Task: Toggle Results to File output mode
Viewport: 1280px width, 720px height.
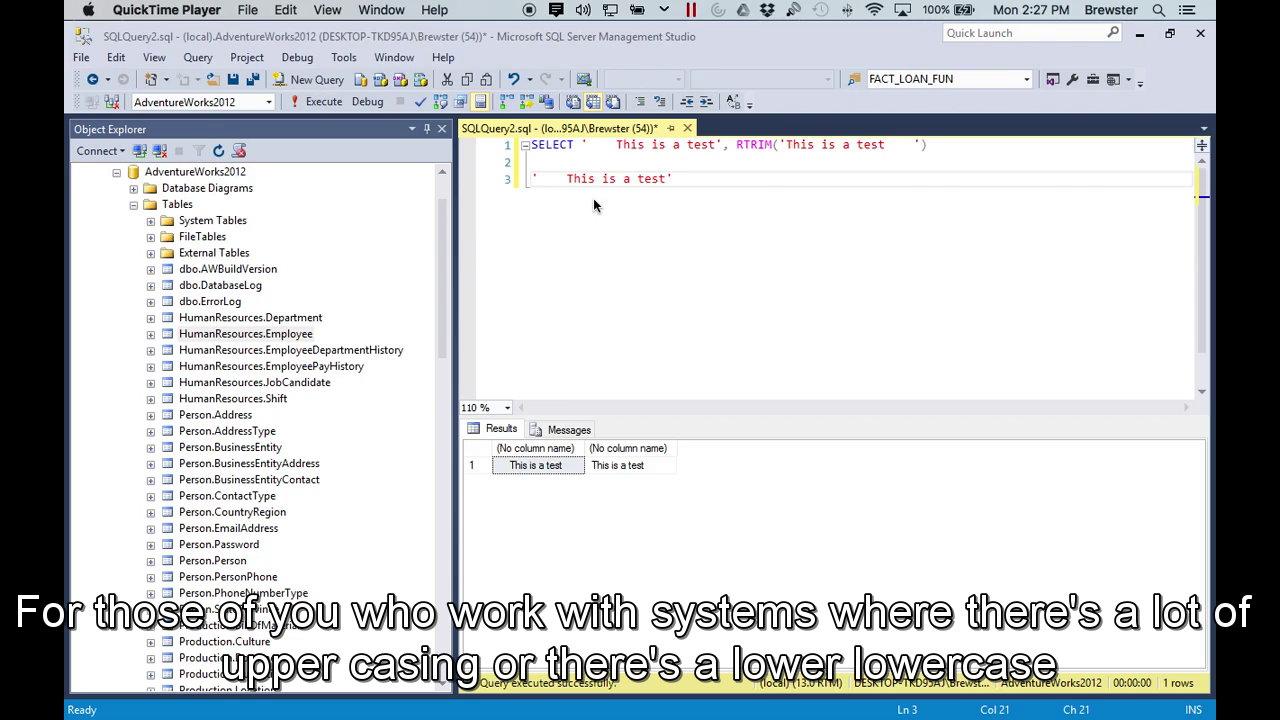Action: [613, 102]
